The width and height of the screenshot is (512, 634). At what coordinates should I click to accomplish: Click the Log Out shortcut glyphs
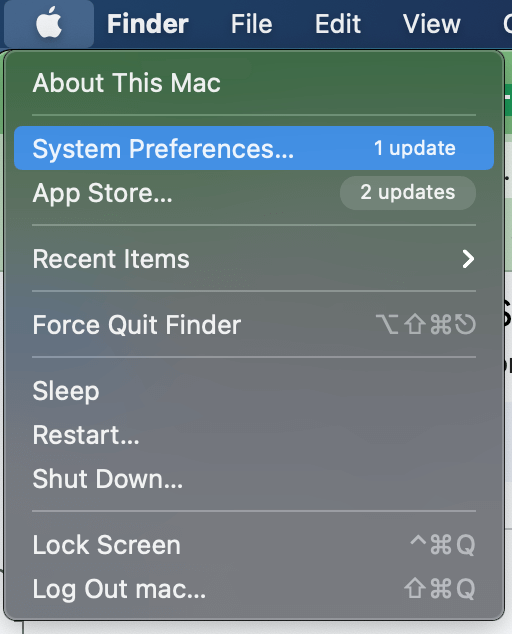tap(440, 589)
